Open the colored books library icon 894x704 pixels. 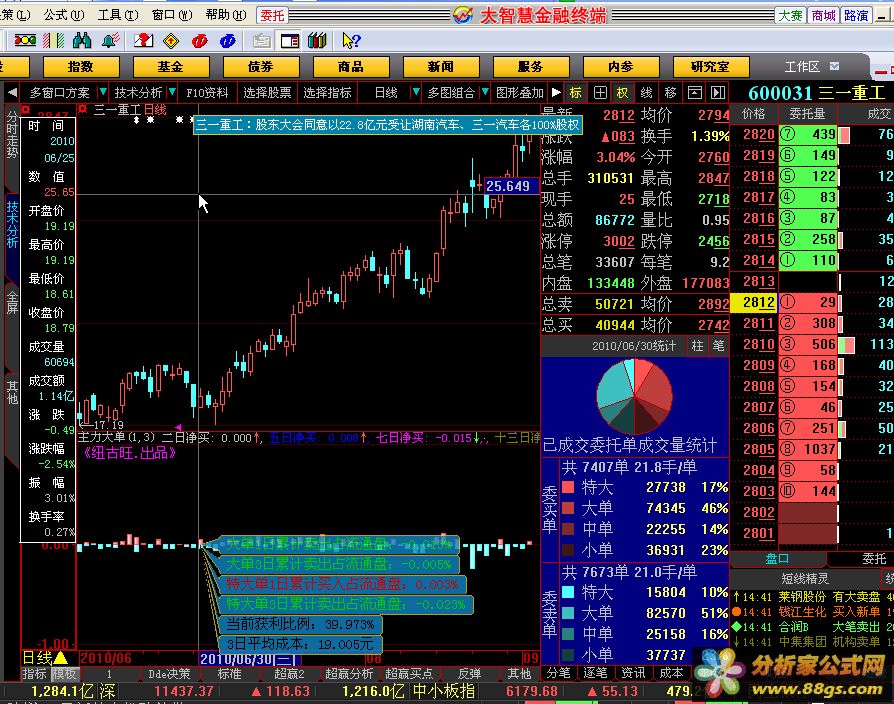point(317,40)
